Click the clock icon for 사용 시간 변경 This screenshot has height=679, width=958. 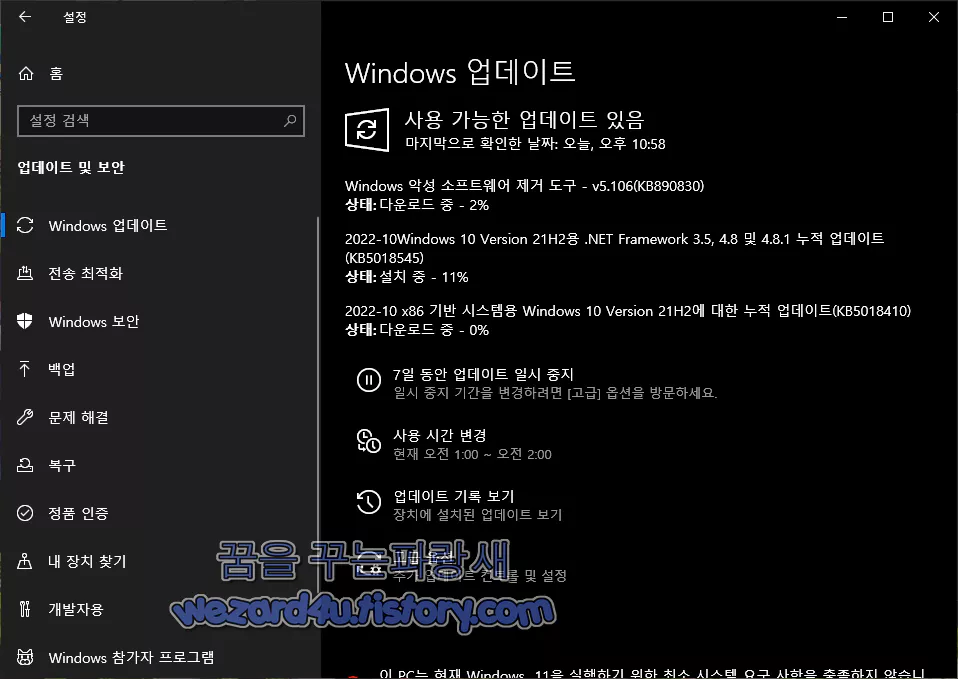pos(368,441)
